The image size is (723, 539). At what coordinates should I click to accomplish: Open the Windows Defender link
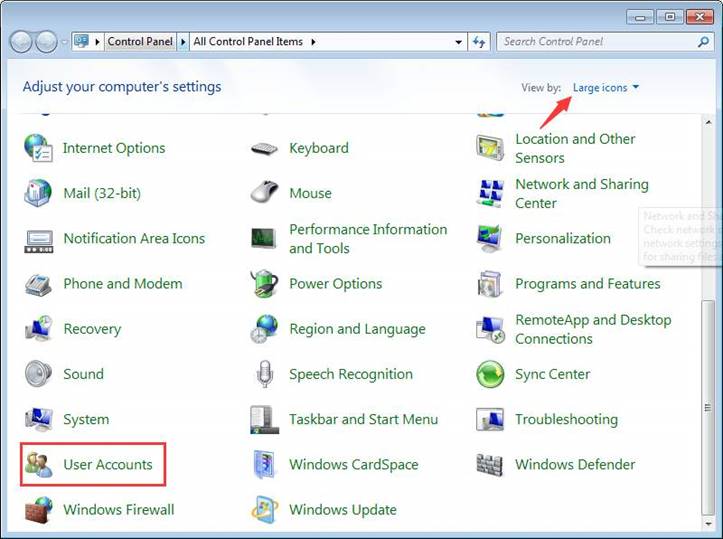coord(575,464)
